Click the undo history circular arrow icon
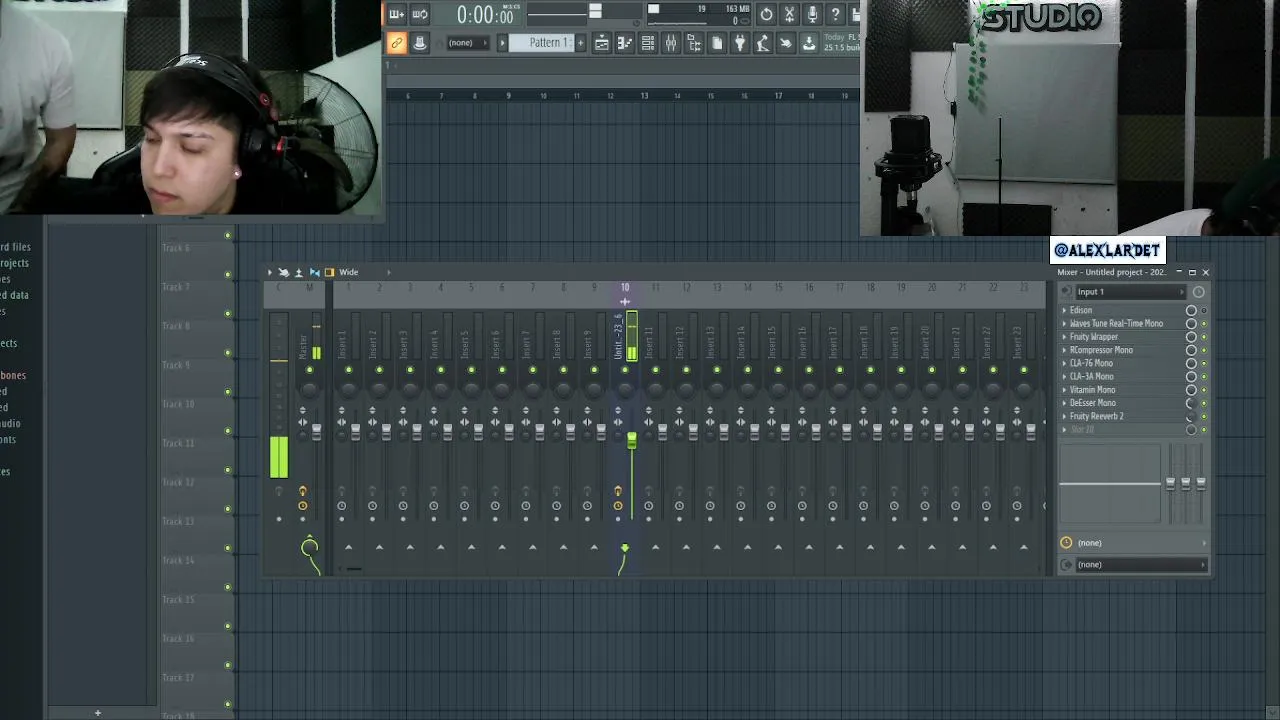This screenshot has width=1280, height=720. point(766,14)
